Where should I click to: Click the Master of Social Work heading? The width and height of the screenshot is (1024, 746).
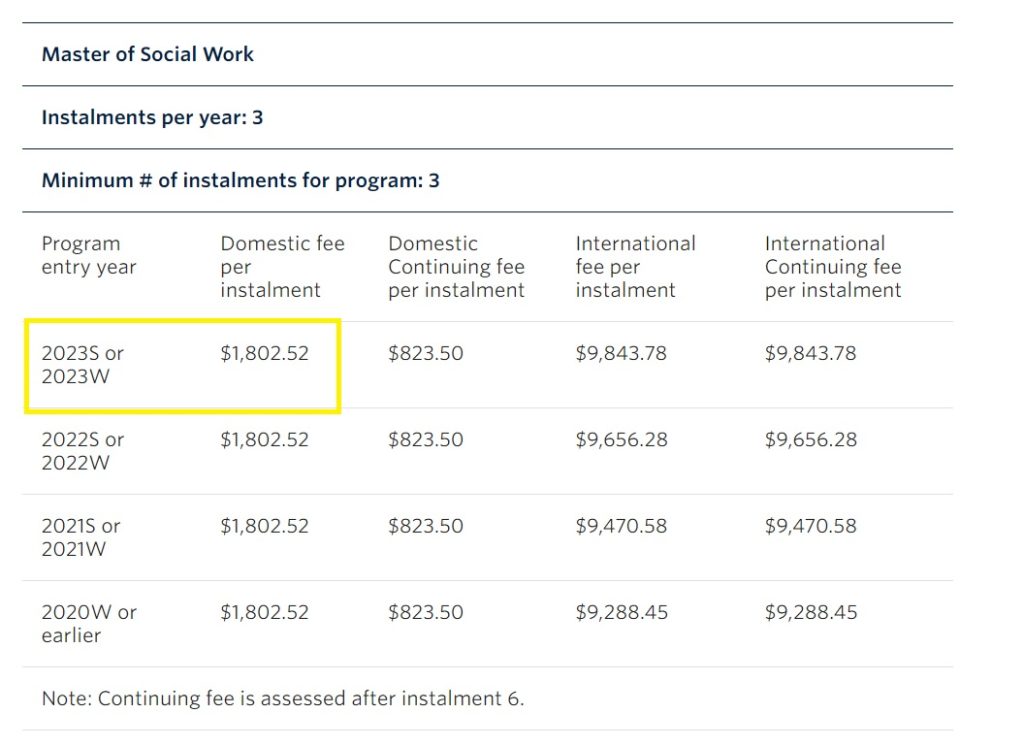(148, 54)
